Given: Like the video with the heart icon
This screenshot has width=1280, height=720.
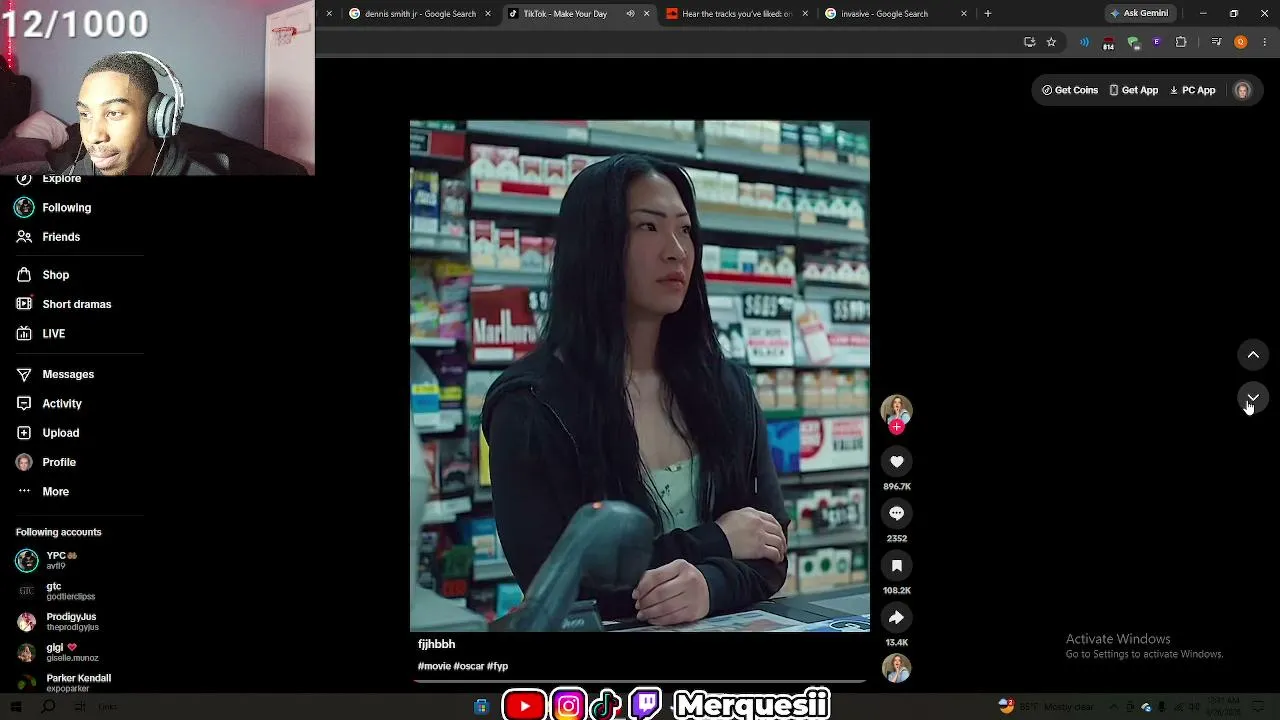Looking at the screenshot, I should point(896,461).
